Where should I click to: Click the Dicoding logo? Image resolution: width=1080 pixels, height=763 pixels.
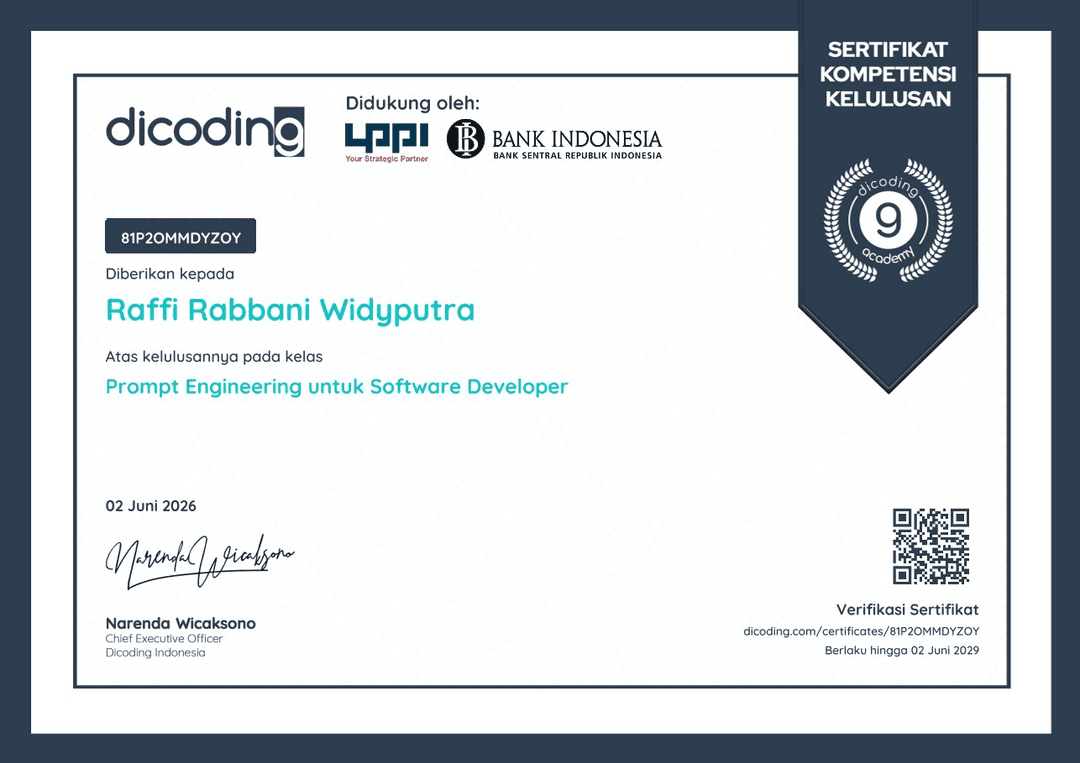pyautogui.click(x=205, y=131)
